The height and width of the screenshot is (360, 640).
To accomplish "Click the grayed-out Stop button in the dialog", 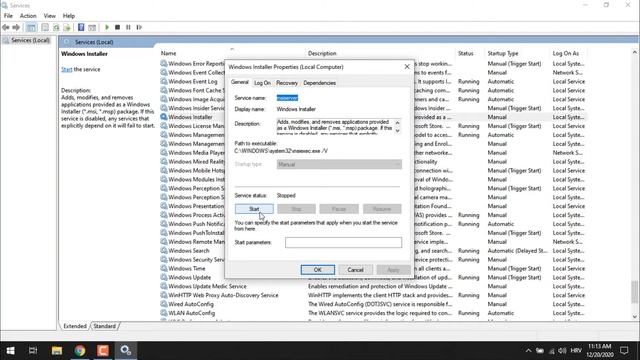I will tap(296, 209).
